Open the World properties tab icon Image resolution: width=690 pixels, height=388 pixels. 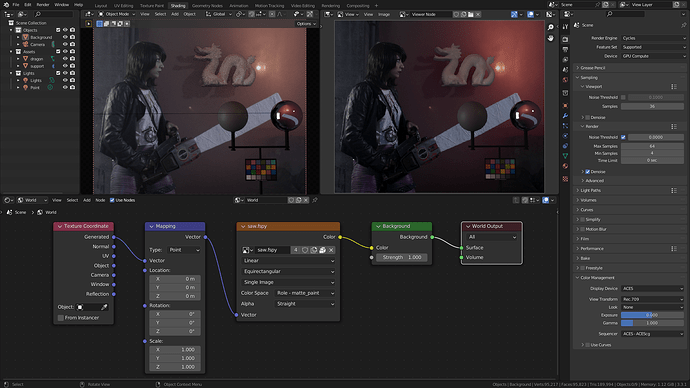[565, 80]
